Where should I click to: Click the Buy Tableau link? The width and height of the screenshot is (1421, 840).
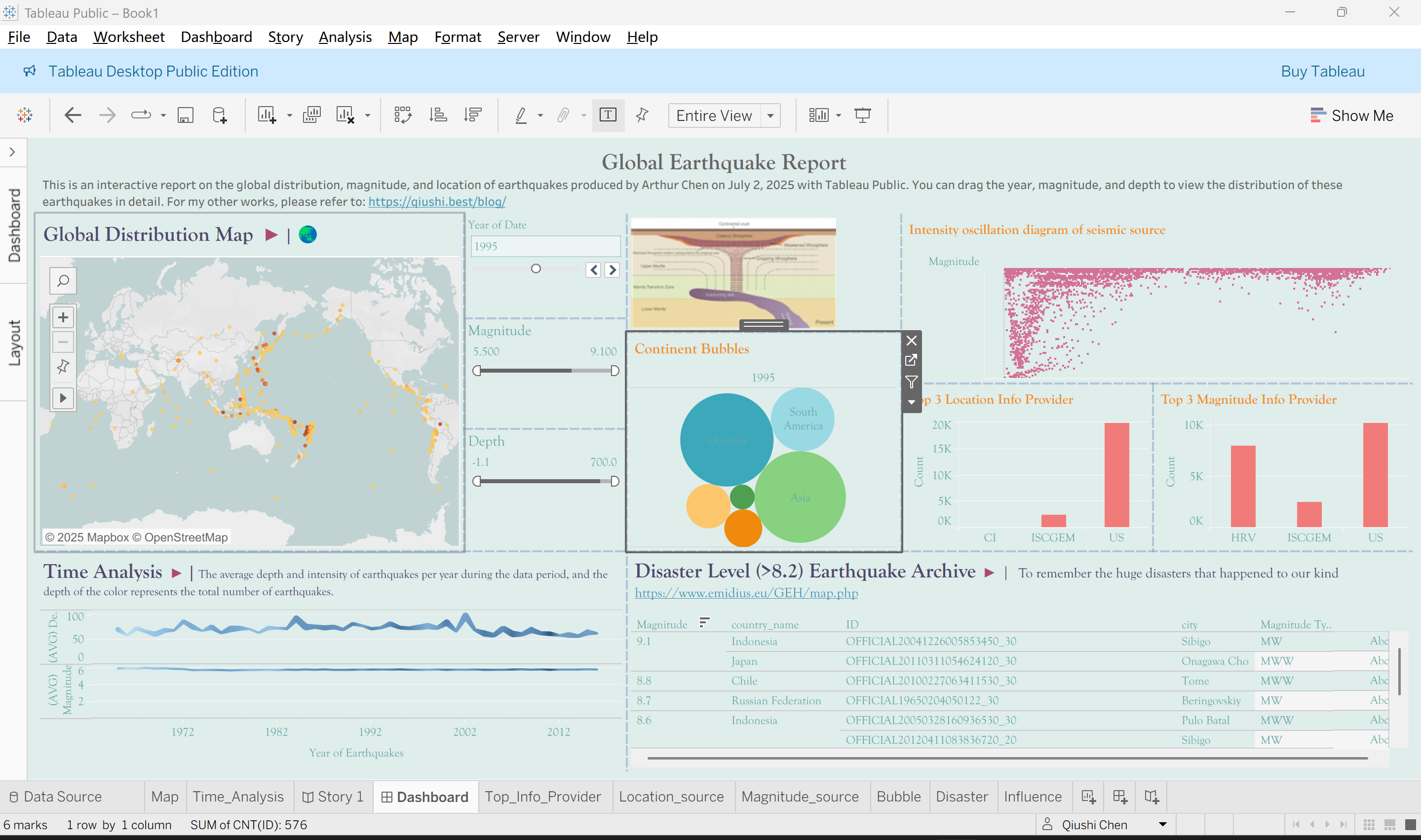click(1322, 72)
